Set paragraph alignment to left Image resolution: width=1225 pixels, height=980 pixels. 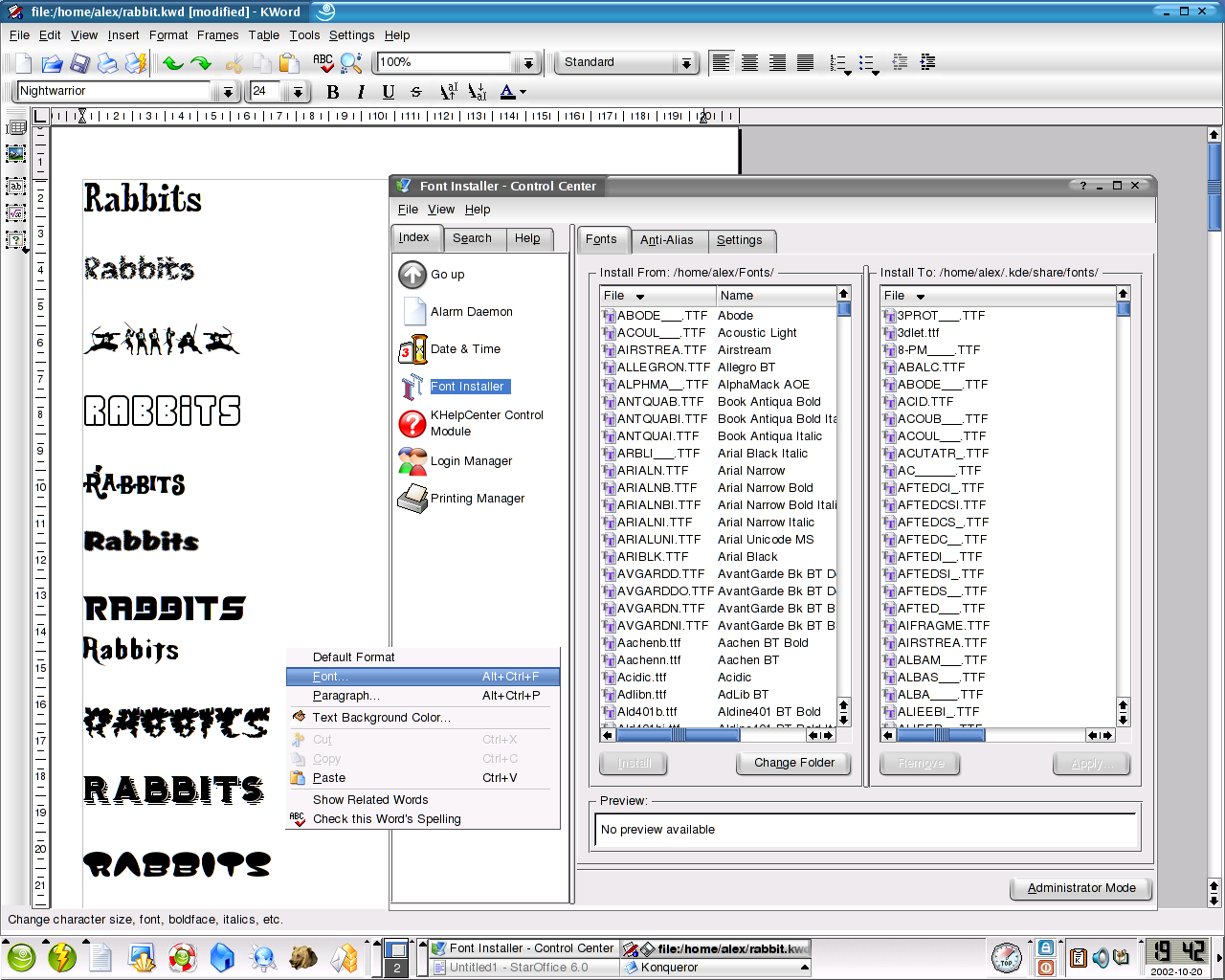tap(721, 62)
